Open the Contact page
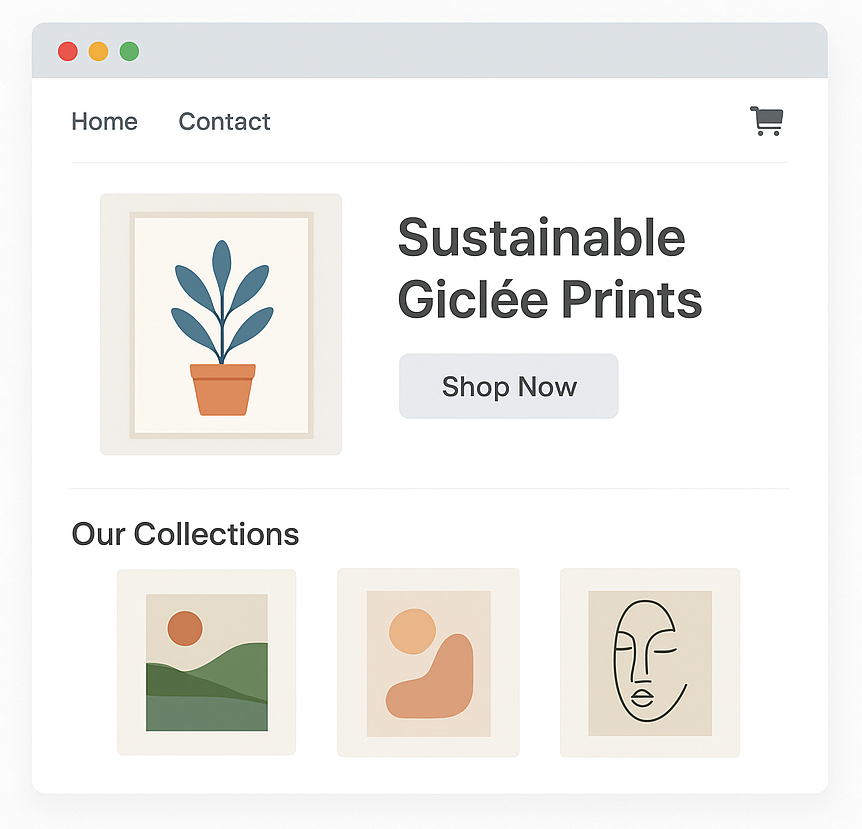The width and height of the screenshot is (862, 829). [x=224, y=122]
